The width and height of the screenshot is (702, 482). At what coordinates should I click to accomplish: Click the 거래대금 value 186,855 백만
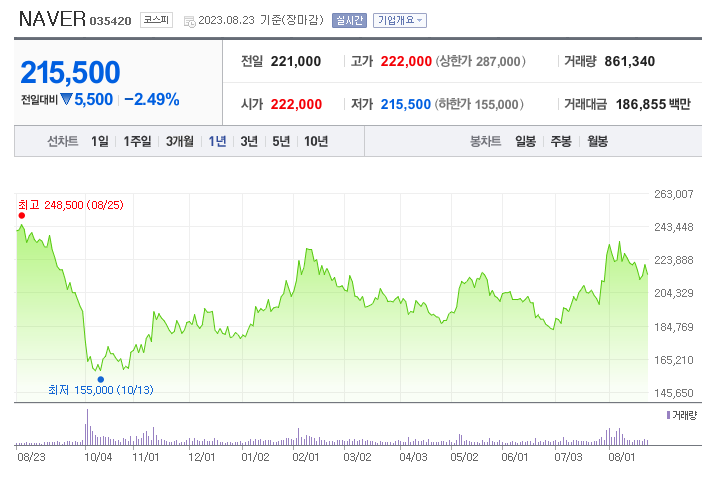click(x=653, y=104)
